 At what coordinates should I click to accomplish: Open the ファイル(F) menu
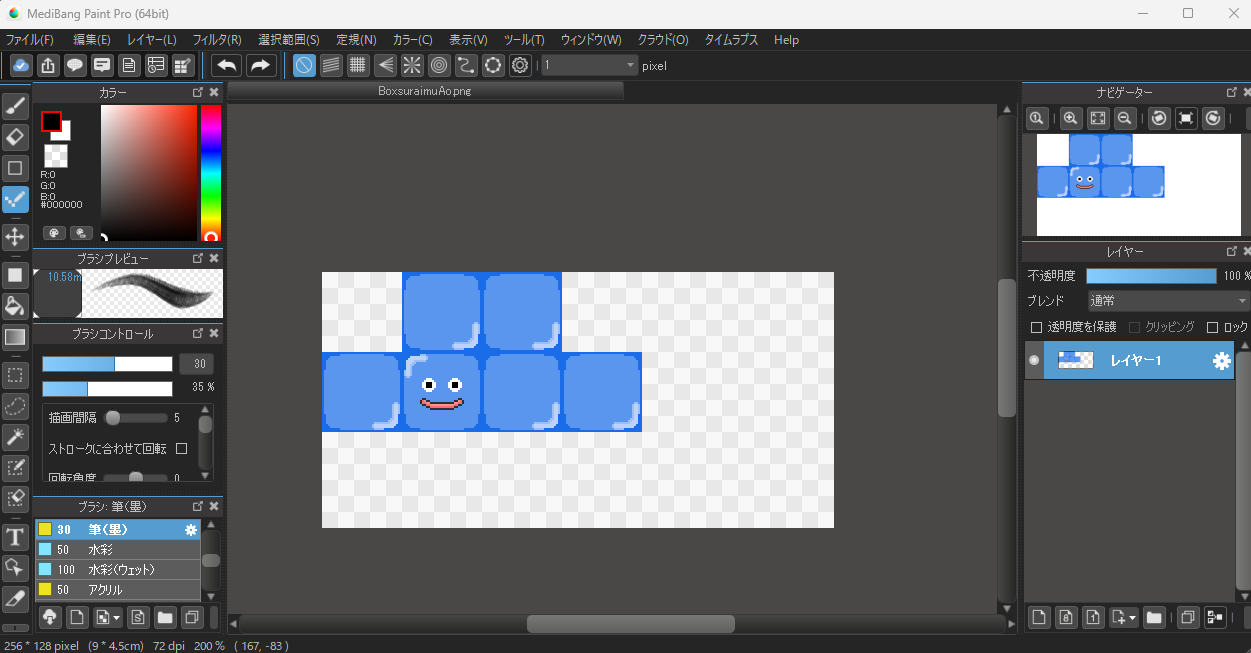pyautogui.click(x=30, y=40)
